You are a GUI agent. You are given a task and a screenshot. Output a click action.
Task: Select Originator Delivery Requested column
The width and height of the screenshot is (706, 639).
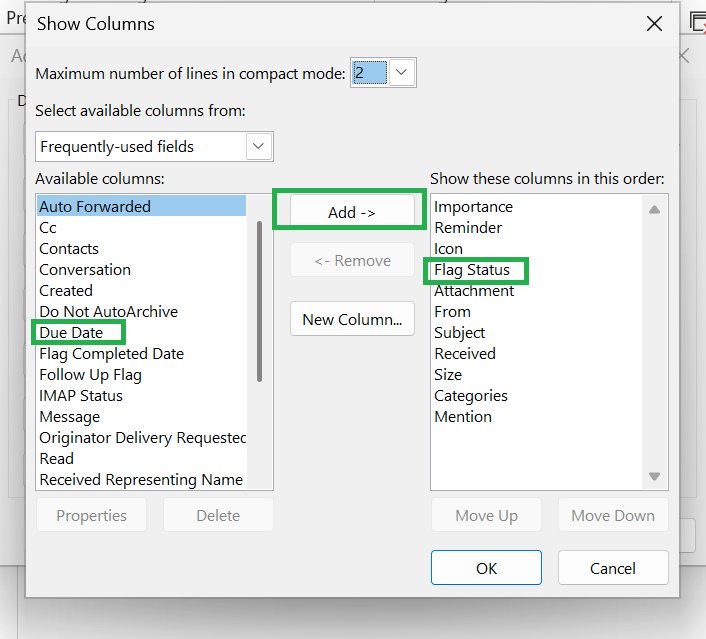pos(141,438)
